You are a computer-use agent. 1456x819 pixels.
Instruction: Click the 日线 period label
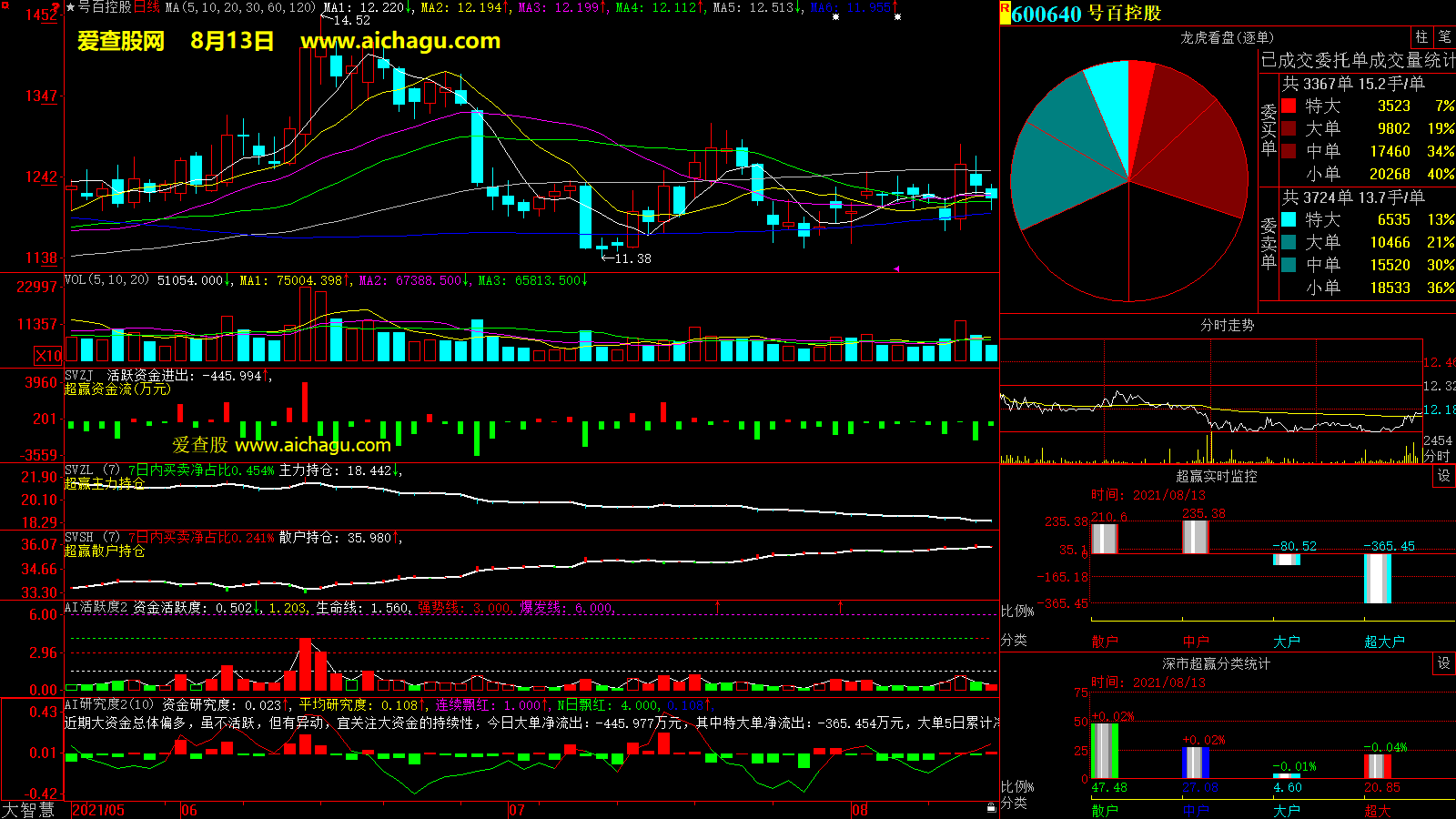coord(147,7)
